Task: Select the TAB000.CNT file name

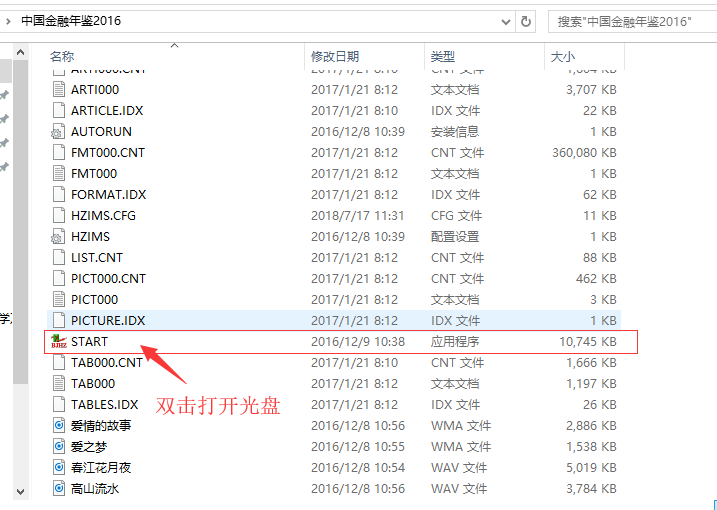Action: pyautogui.click(x=107, y=363)
